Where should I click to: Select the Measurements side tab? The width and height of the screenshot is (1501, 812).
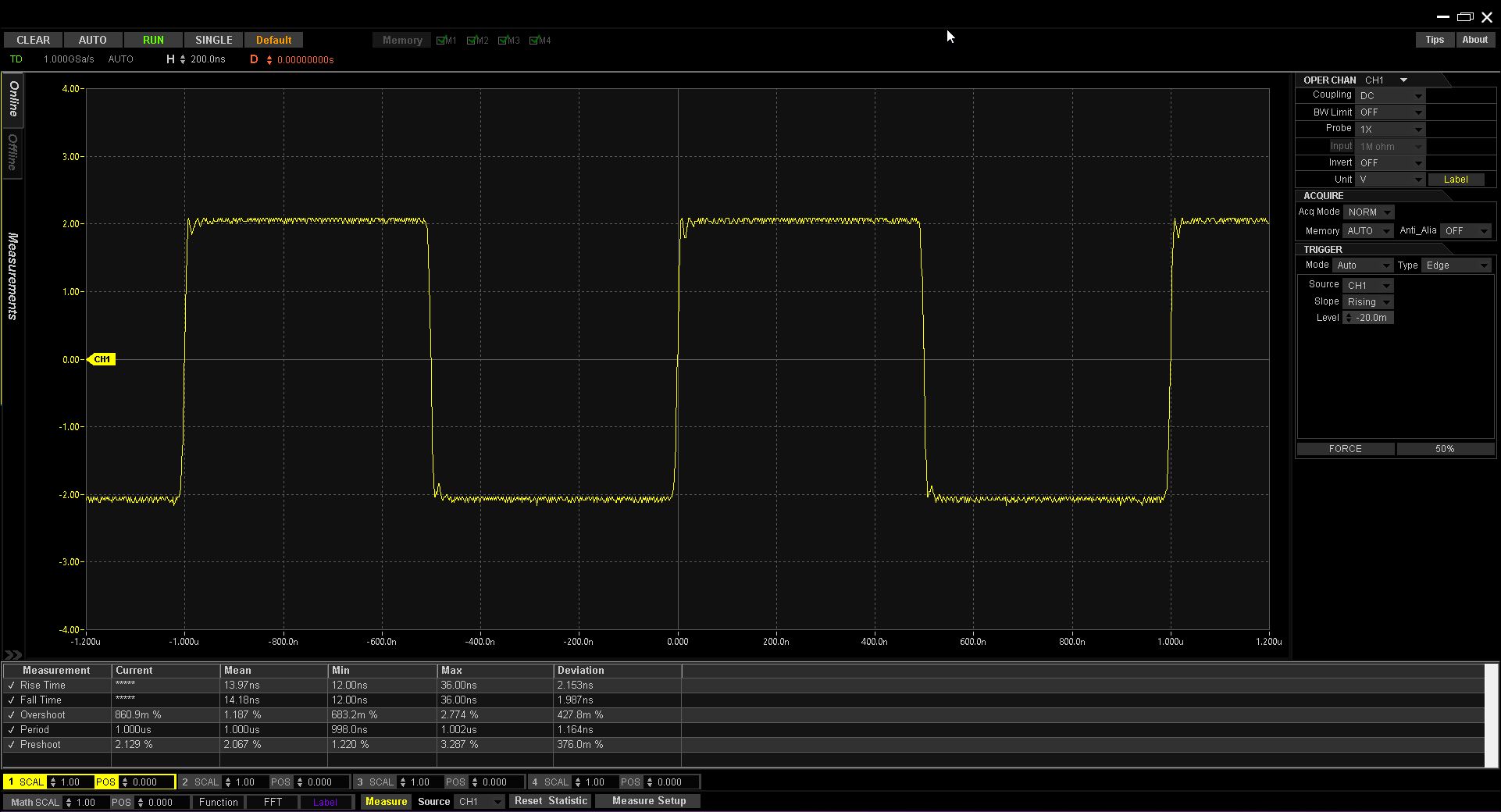pos(12,276)
